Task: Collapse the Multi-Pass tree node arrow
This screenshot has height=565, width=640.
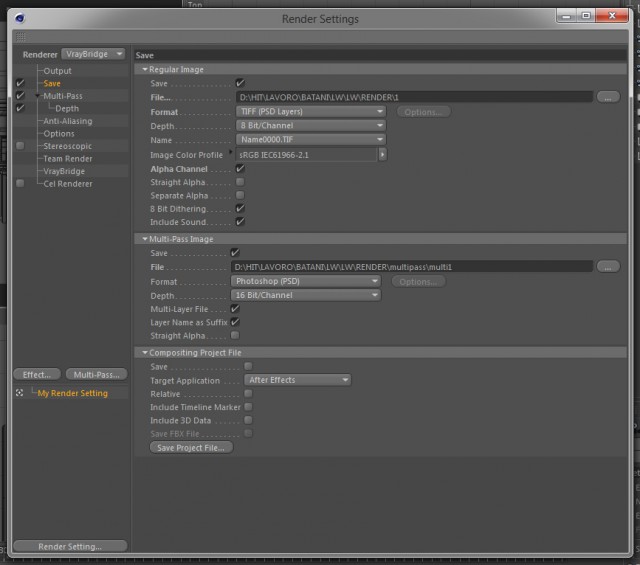Action: click(38, 96)
